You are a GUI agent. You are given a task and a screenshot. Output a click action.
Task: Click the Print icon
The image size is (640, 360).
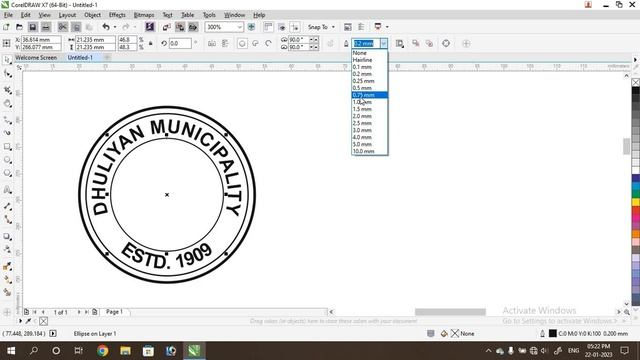click(46, 27)
